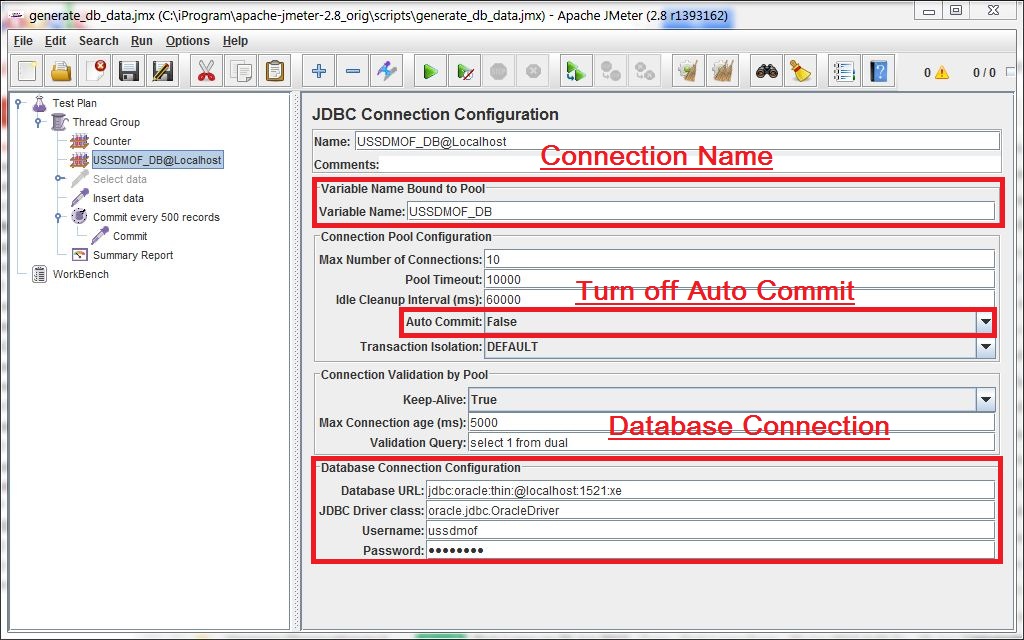Click the Comments field

[690, 165]
